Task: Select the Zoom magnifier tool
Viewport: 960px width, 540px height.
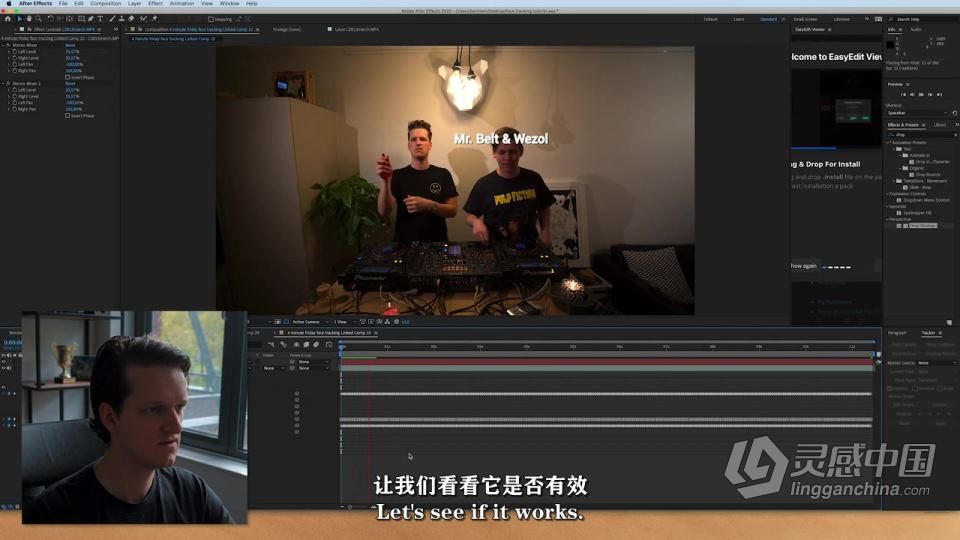Action: [38, 19]
